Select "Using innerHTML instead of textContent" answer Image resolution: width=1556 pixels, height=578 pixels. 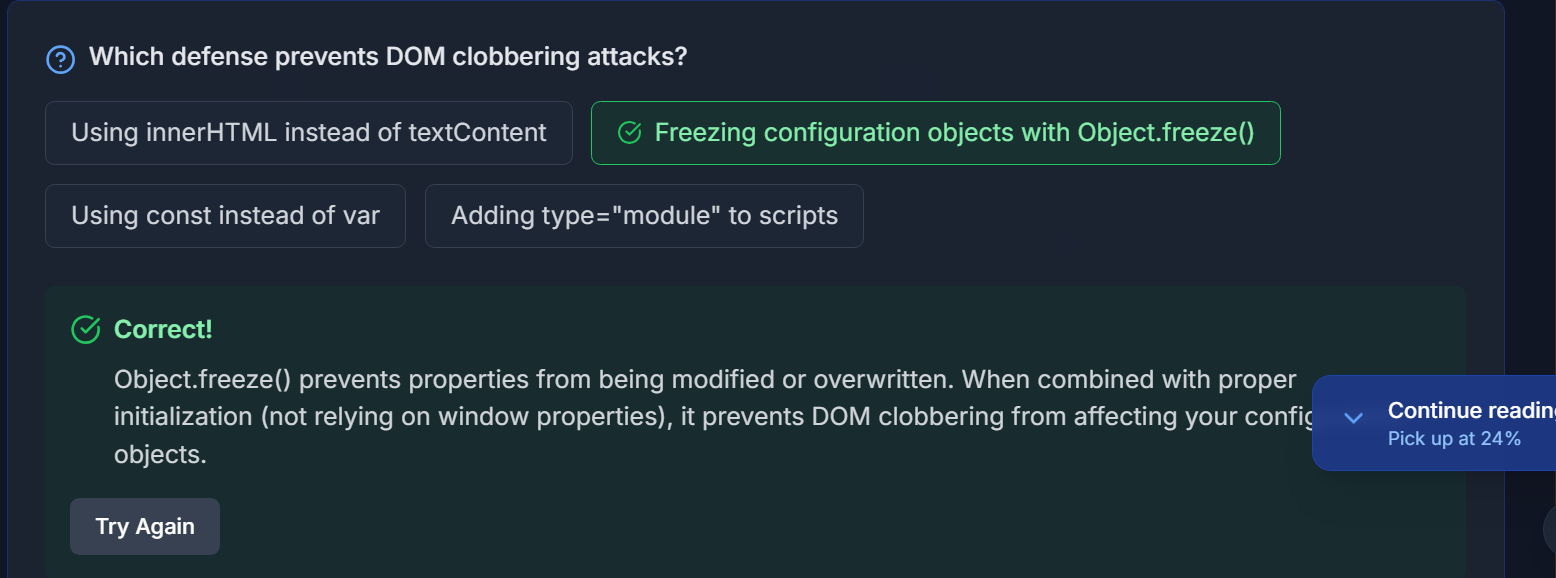pos(309,132)
